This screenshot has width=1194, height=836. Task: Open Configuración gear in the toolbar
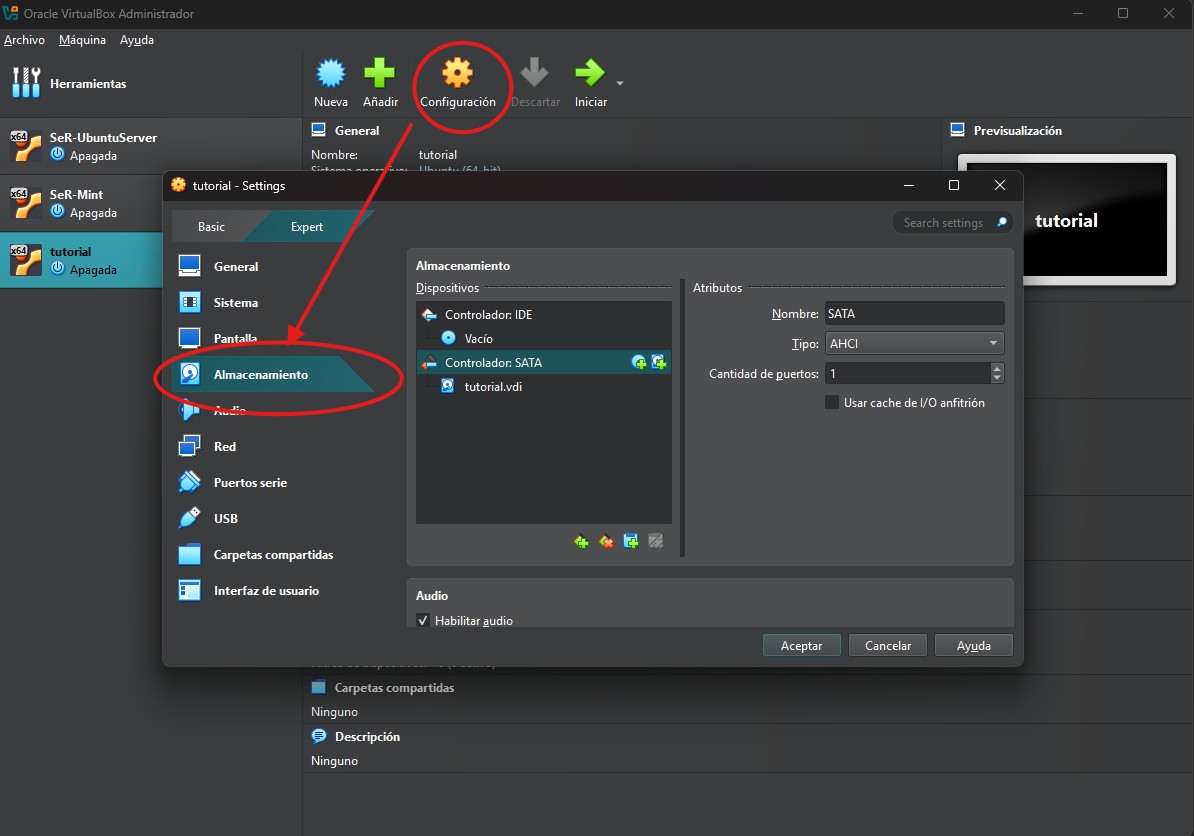click(458, 73)
